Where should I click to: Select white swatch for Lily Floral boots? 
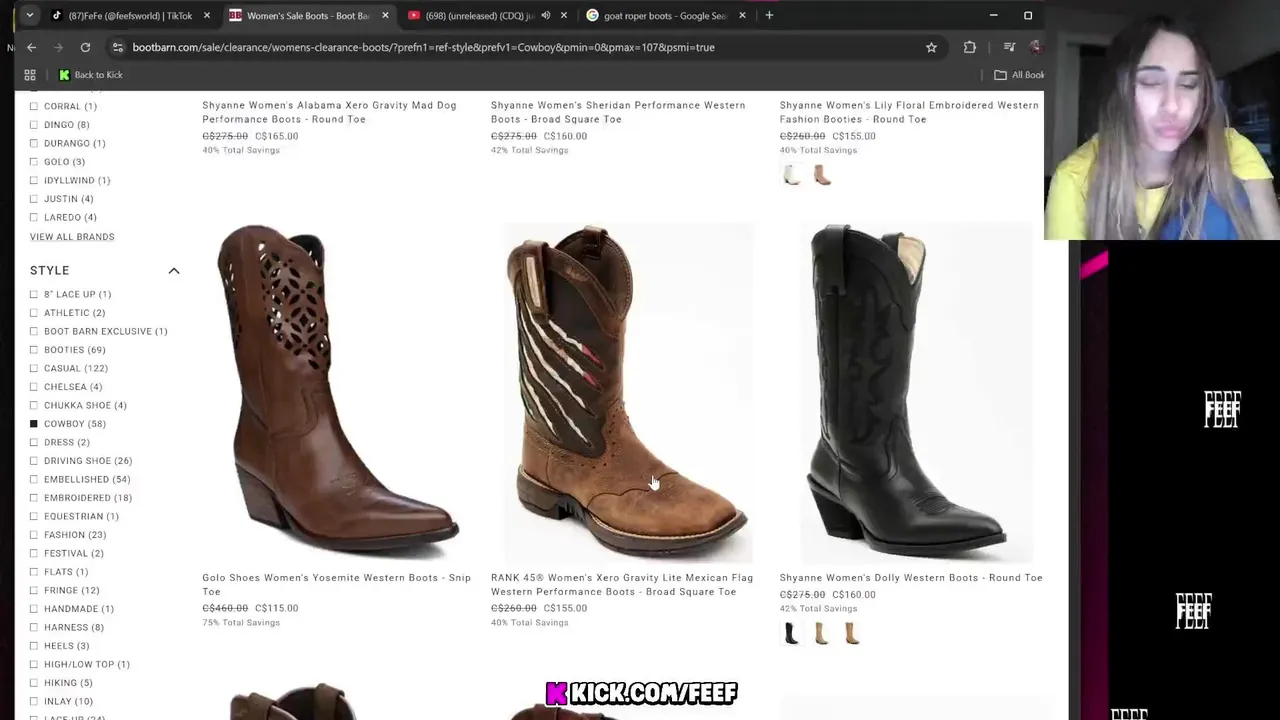pos(791,175)
